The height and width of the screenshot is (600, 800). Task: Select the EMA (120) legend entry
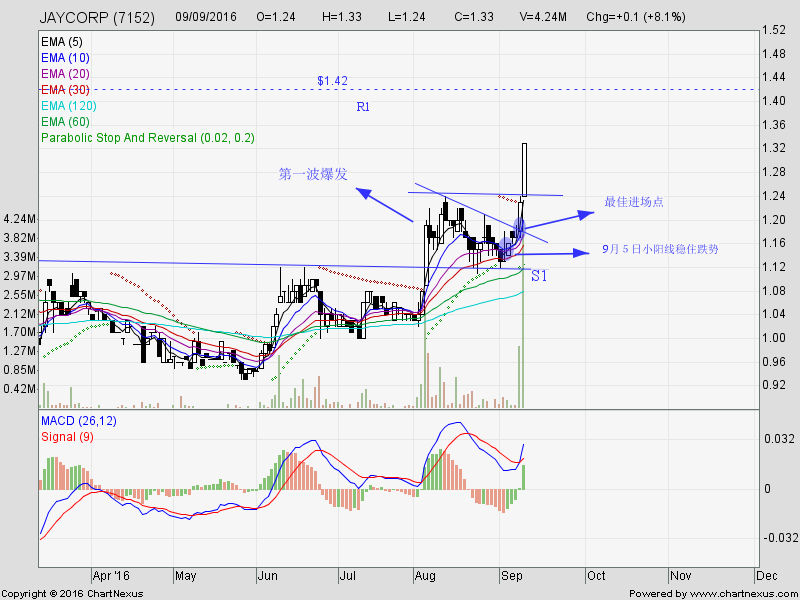[x=68, y=106]
